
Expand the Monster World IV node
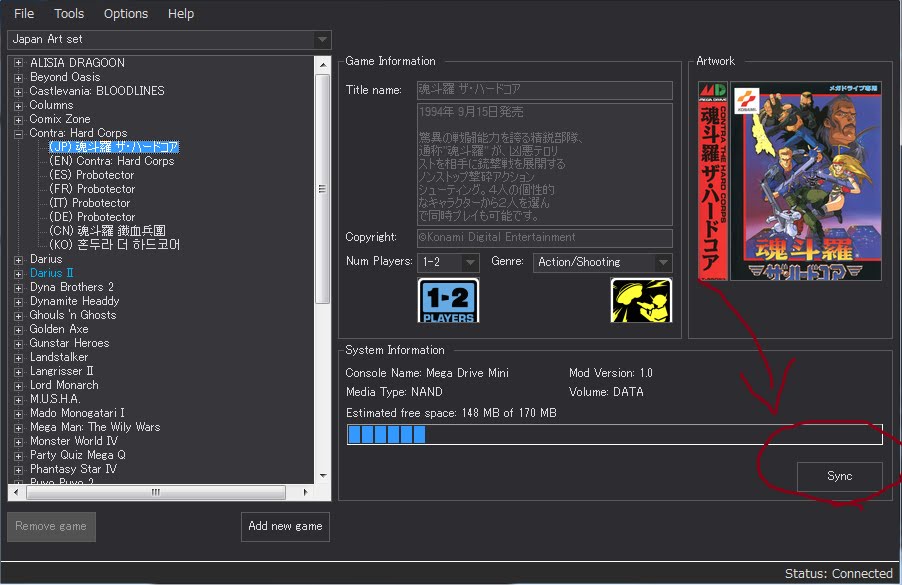[x=18, y=441]
